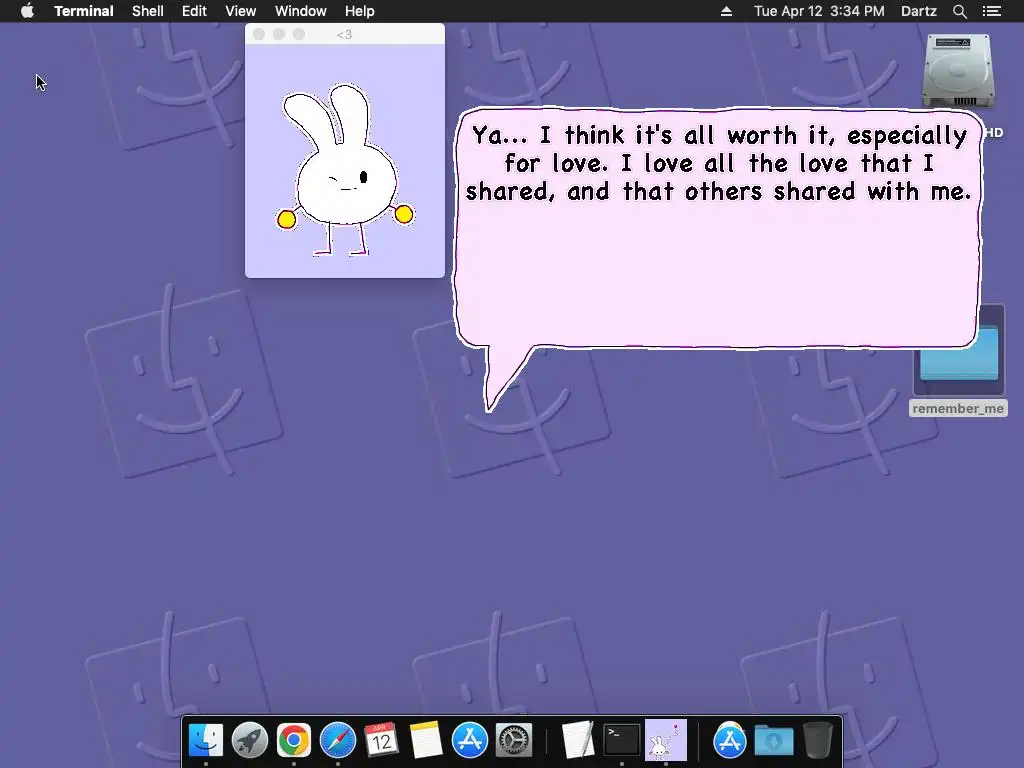Click the bunny app icon in Dock

pyautogui.click(x=665, y=740)
